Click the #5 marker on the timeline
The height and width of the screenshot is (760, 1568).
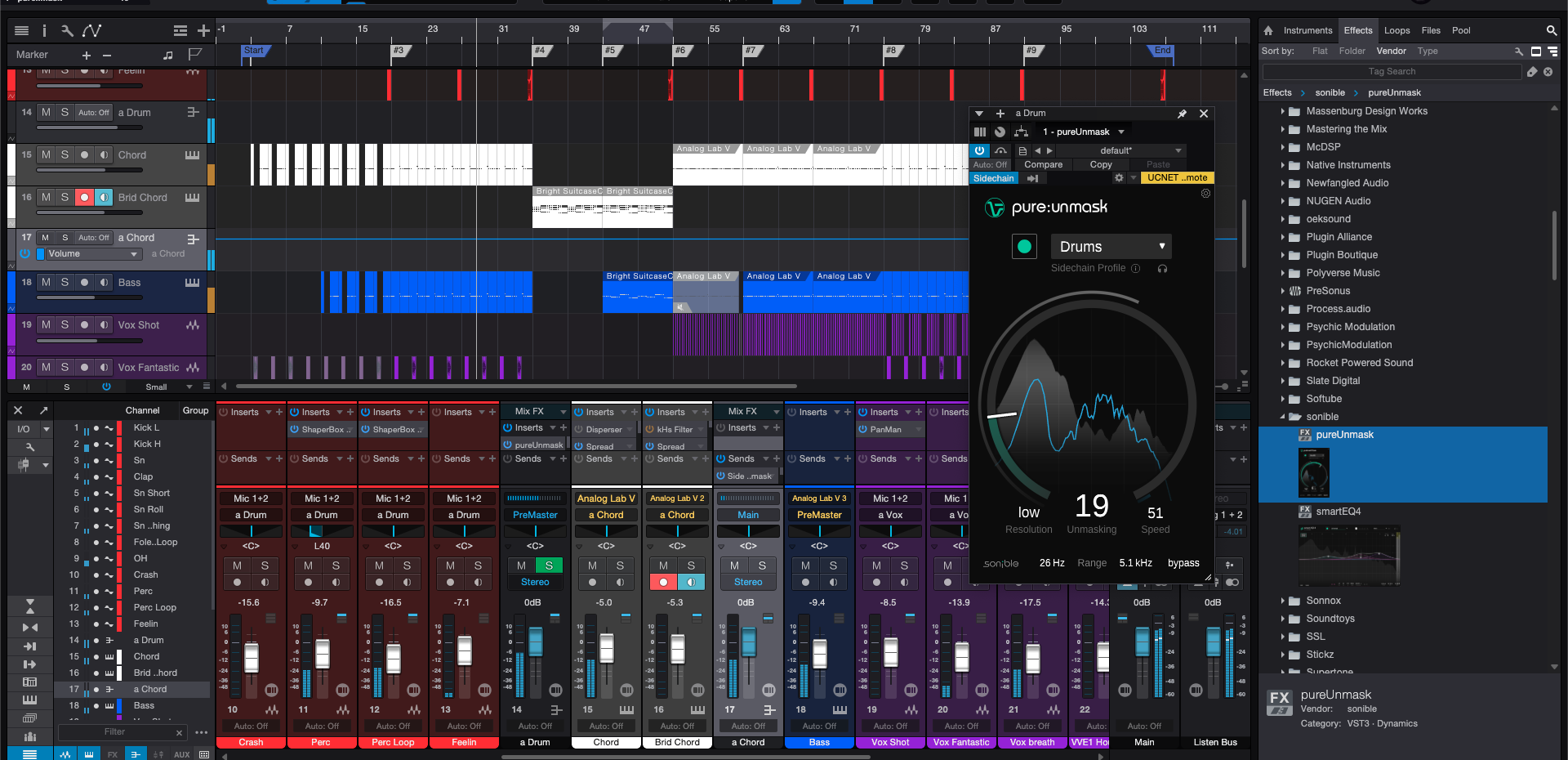click(x=610, y=51)
